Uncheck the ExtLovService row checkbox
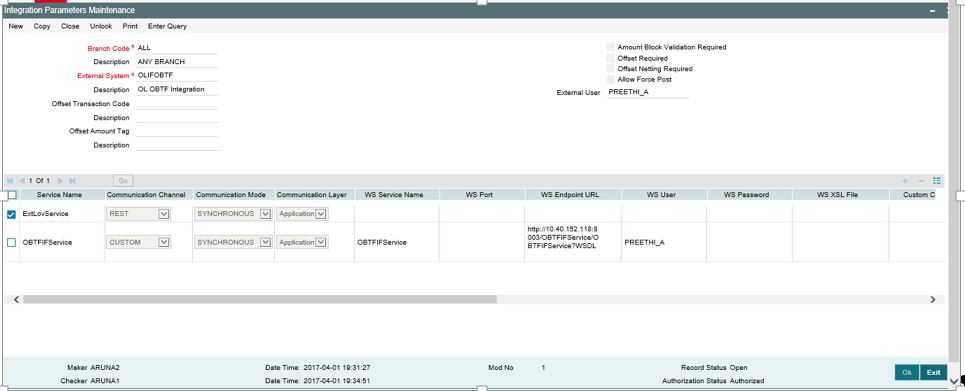 (12, 214)
